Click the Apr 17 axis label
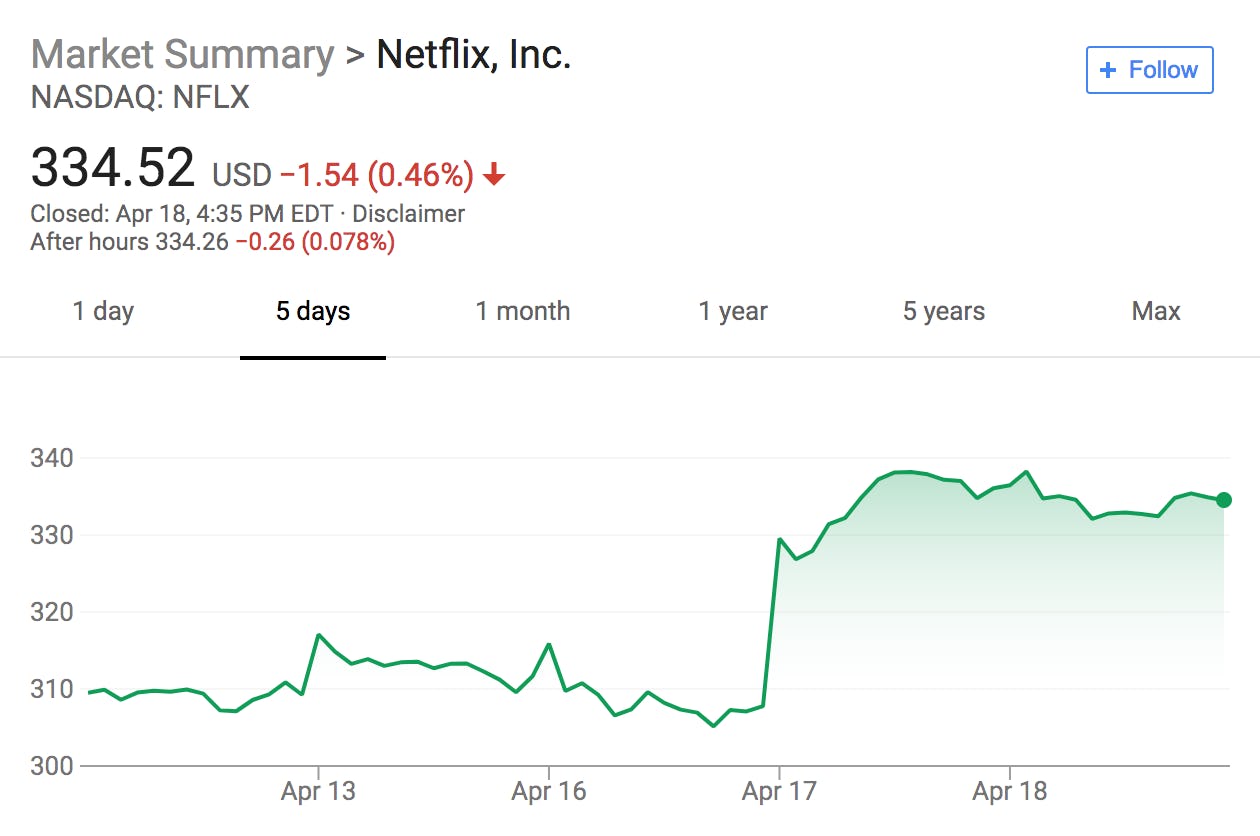The image size is (1260, 836). pyautogui.click(x=779, y=792)
